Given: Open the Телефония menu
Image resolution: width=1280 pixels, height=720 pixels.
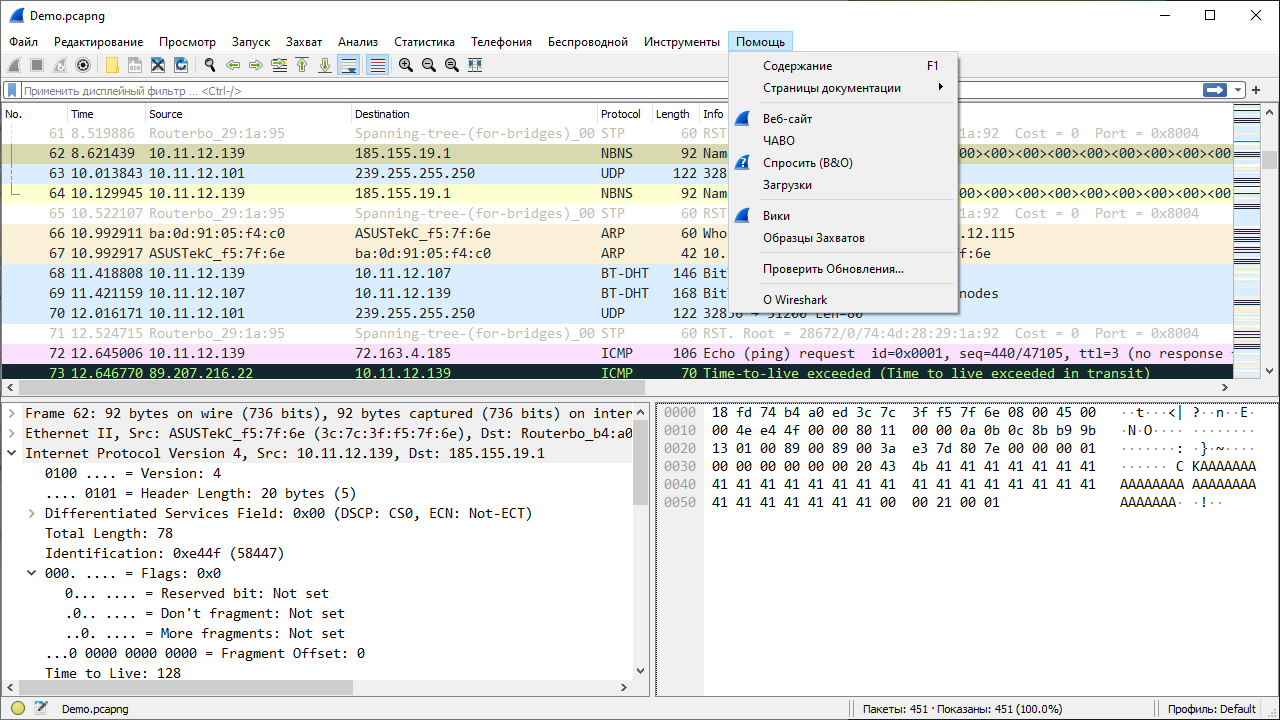Looking at the screenshot, I should click(502, 42).
